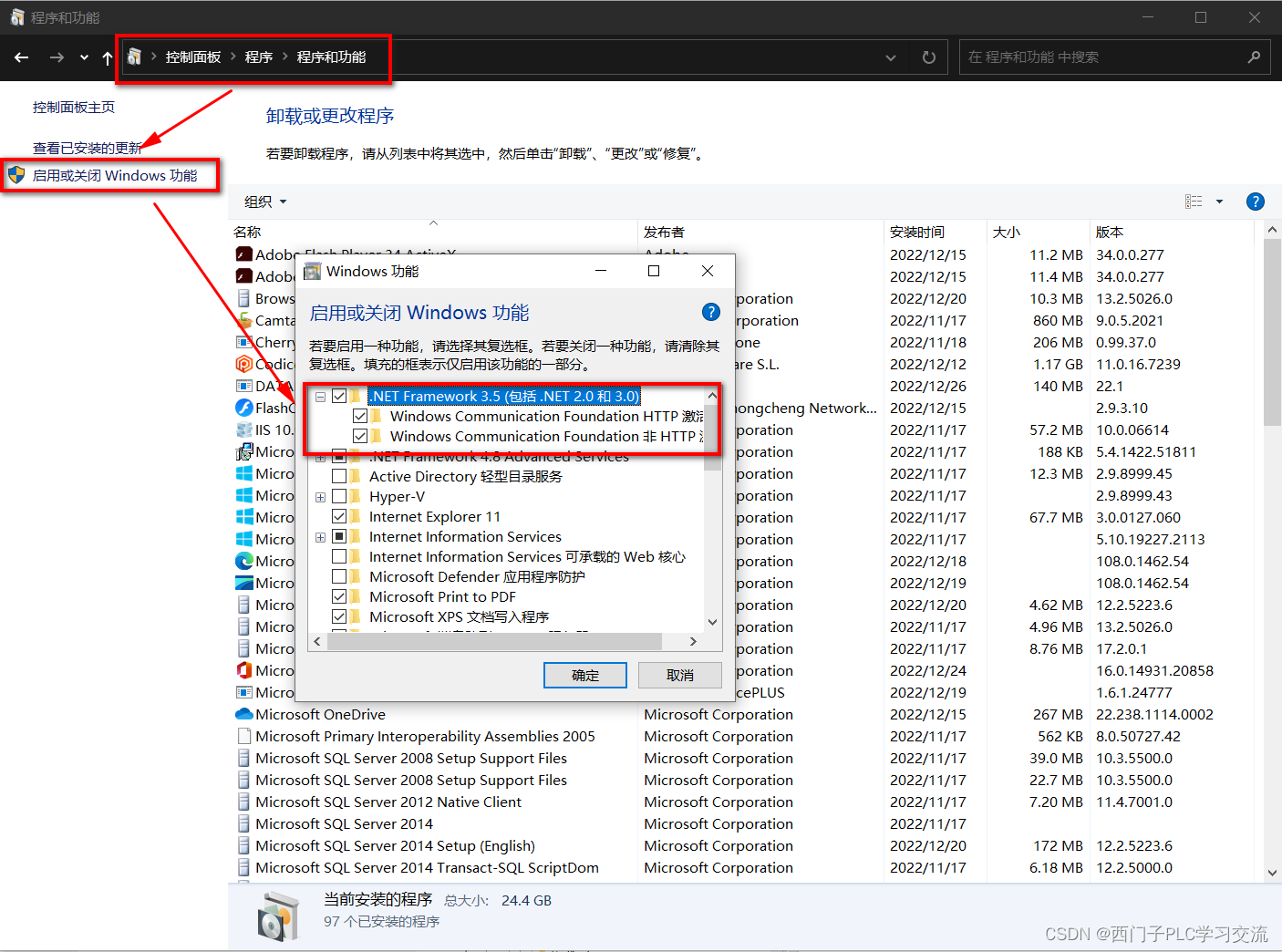Click the 取消 button
The image size is (1282, 952).
pyautogui.click(x=680, y=675)
